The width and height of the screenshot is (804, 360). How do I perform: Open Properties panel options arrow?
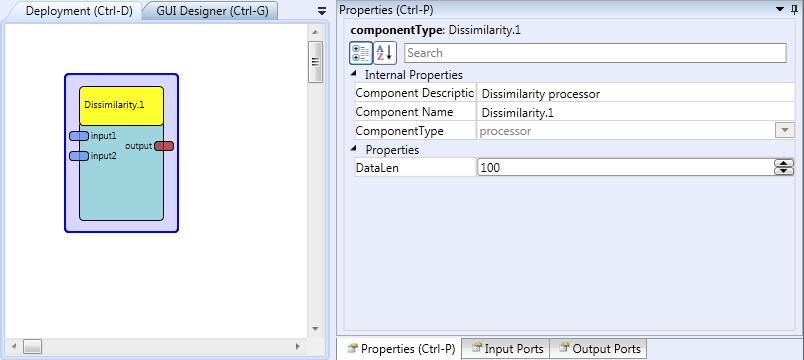pos(780,9)
